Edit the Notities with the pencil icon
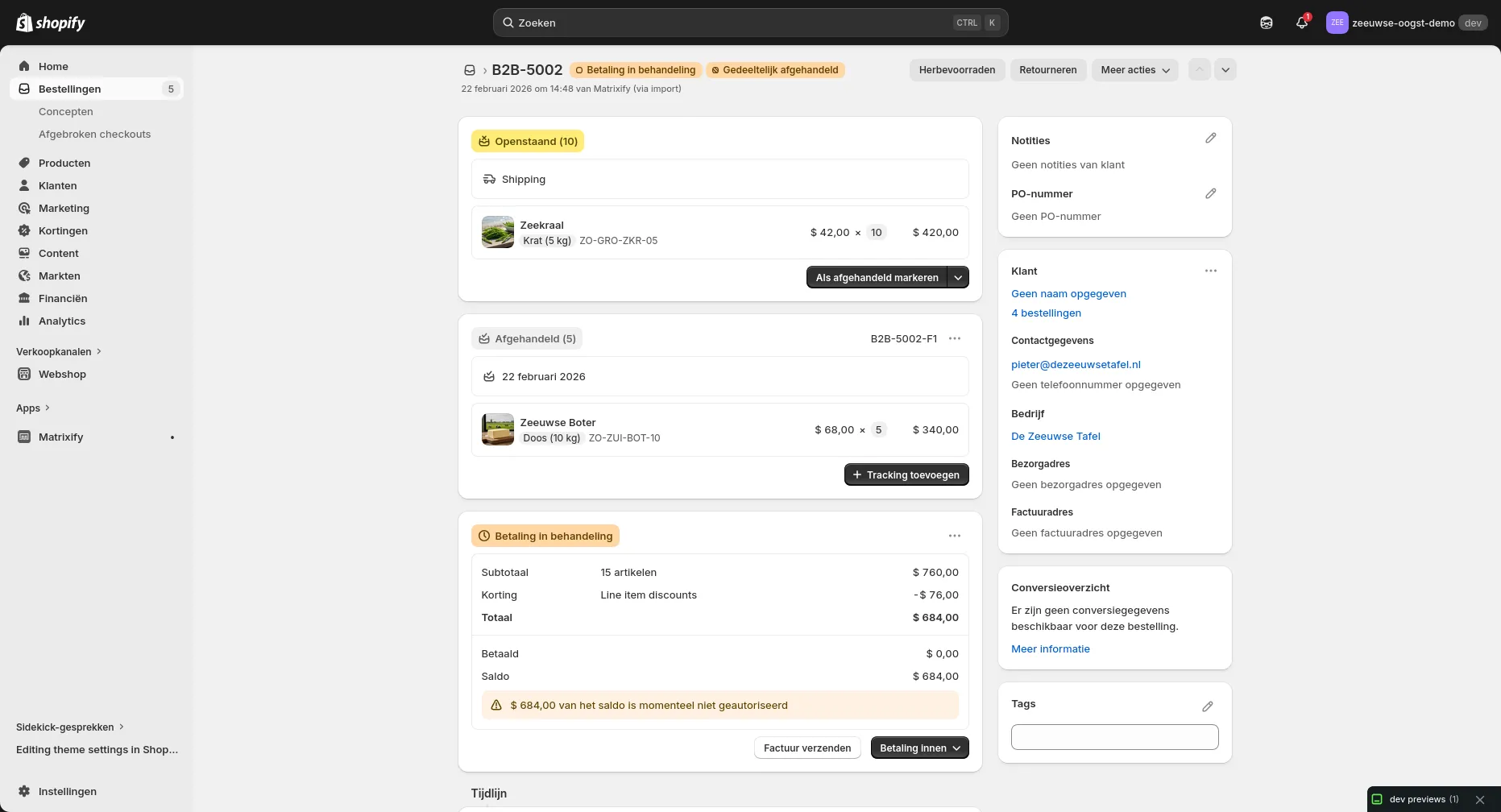The height and width of the screenshot is (812, 1501). (1211, 139)
